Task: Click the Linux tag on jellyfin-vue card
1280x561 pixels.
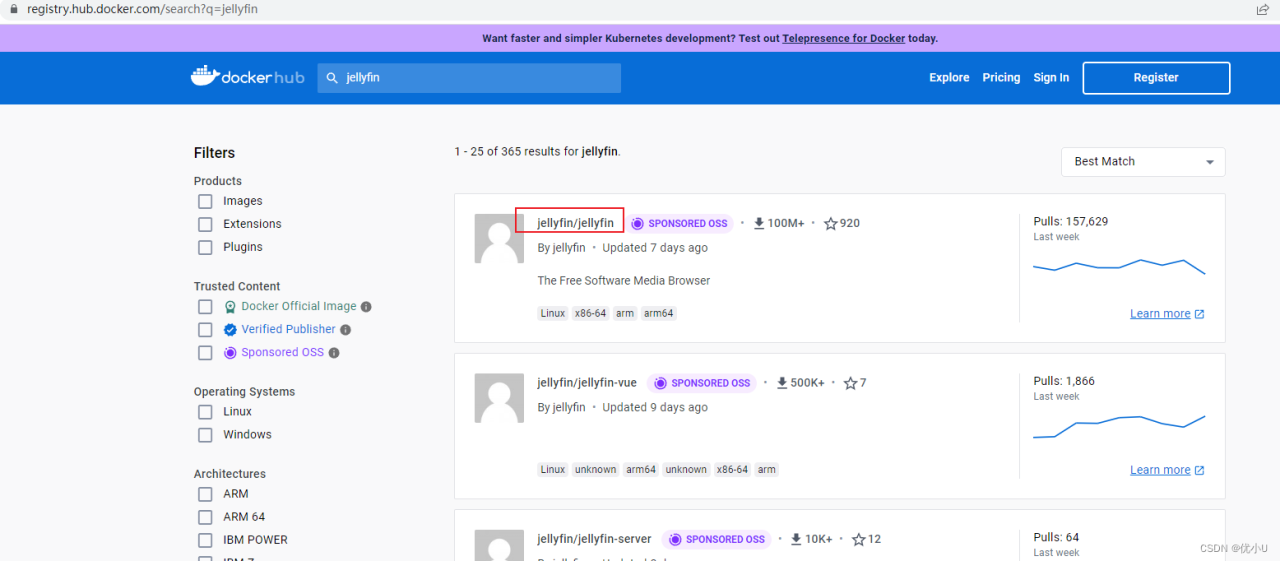Action: click(x=553, y=470)
